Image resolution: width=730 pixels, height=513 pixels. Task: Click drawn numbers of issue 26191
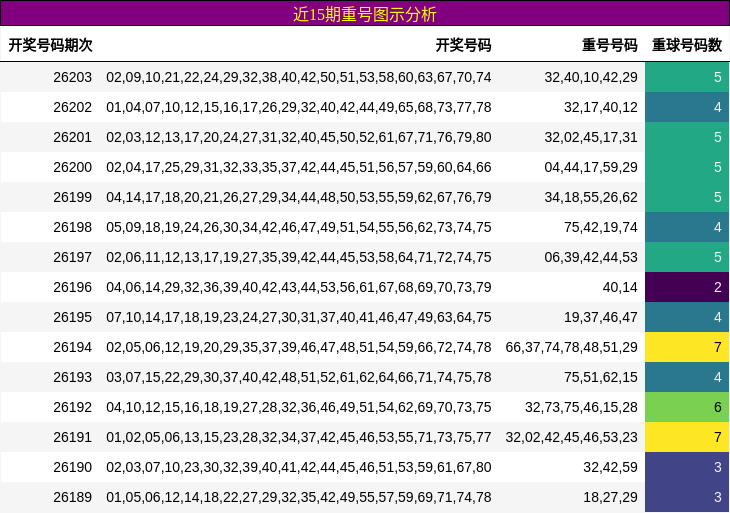tap(299, 438)
